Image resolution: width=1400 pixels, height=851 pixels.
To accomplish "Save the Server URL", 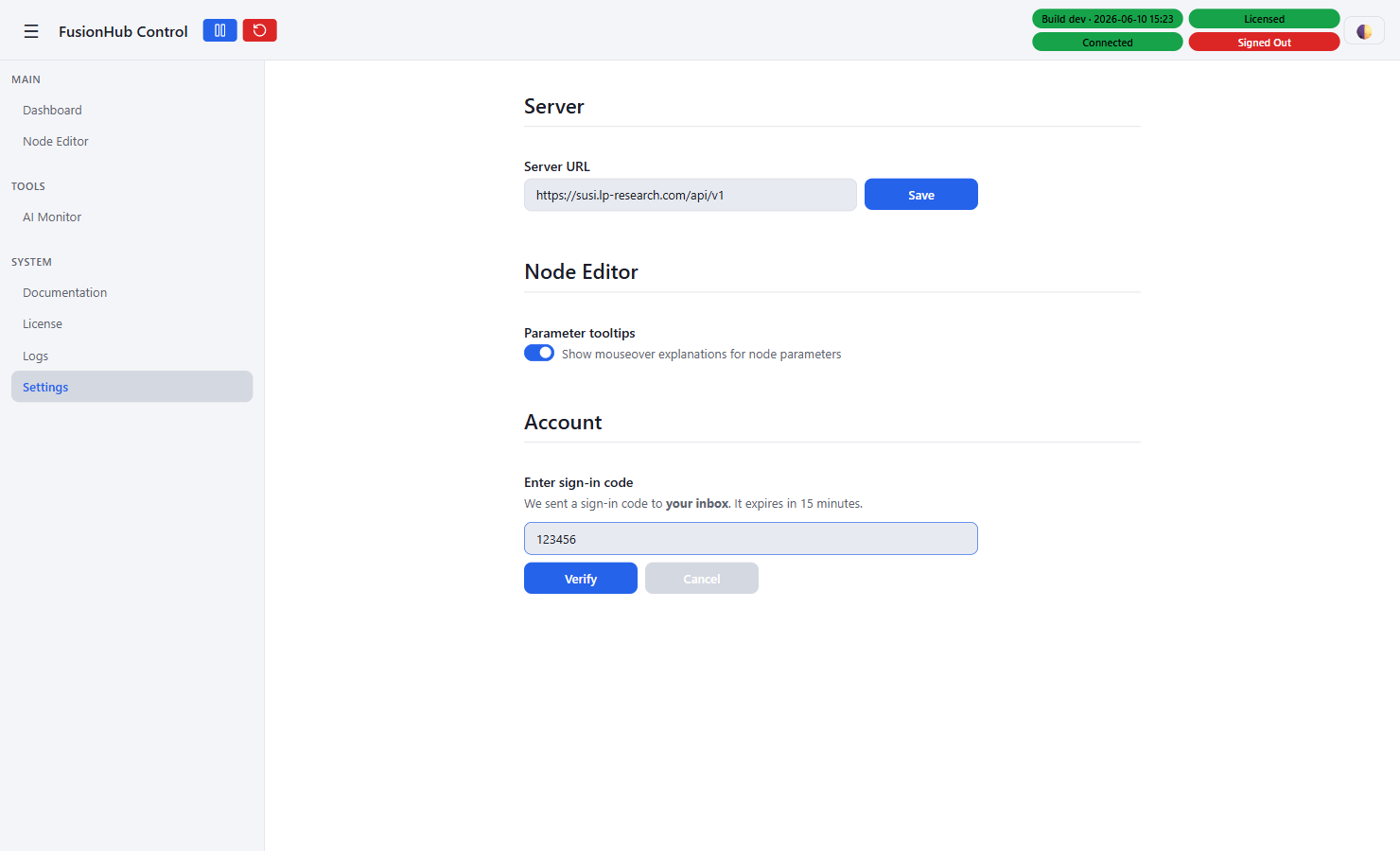I will click(x=921, y=195).
